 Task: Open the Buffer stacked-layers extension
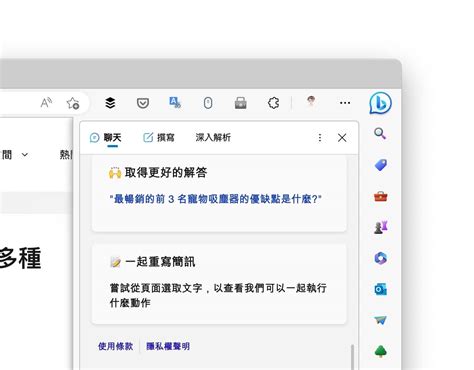pyautogui.click(x=110, y=103)
